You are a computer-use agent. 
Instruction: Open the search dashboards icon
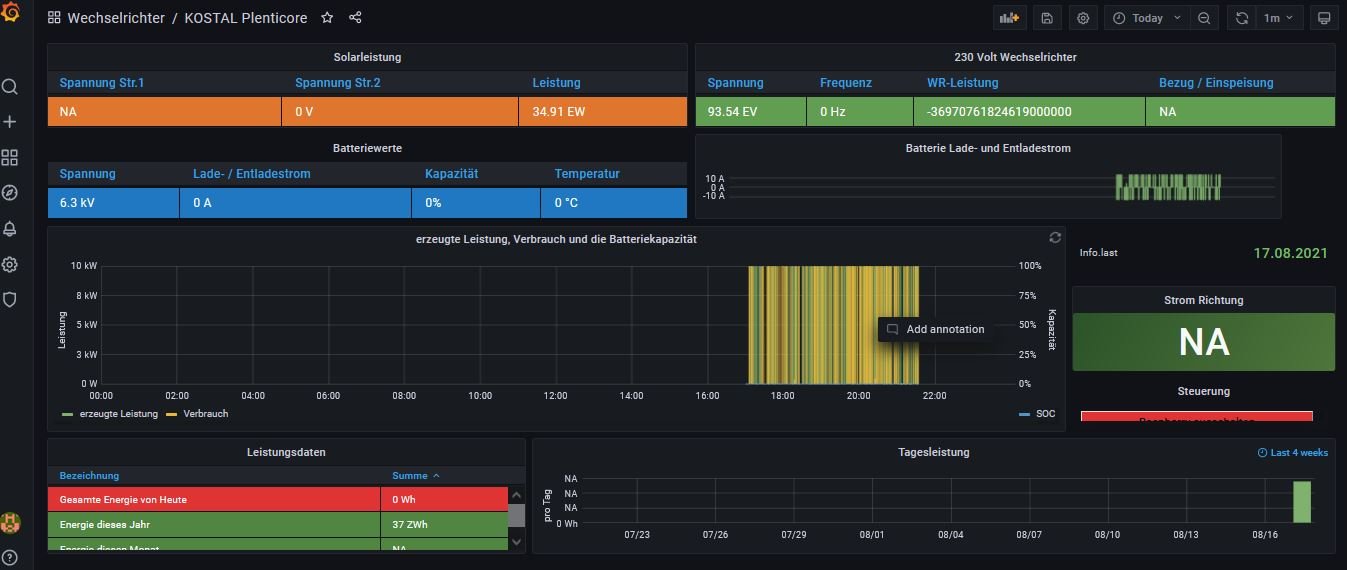[x=10, y=87]
